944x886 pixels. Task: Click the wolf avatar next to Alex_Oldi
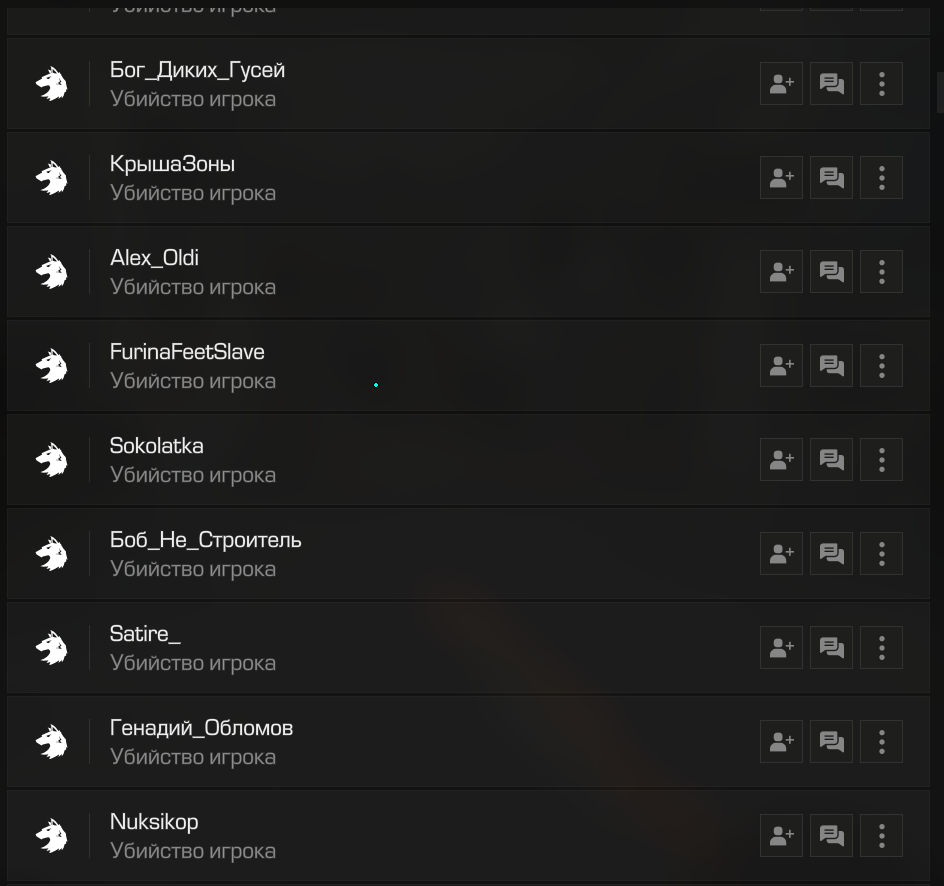pos(52,271)
